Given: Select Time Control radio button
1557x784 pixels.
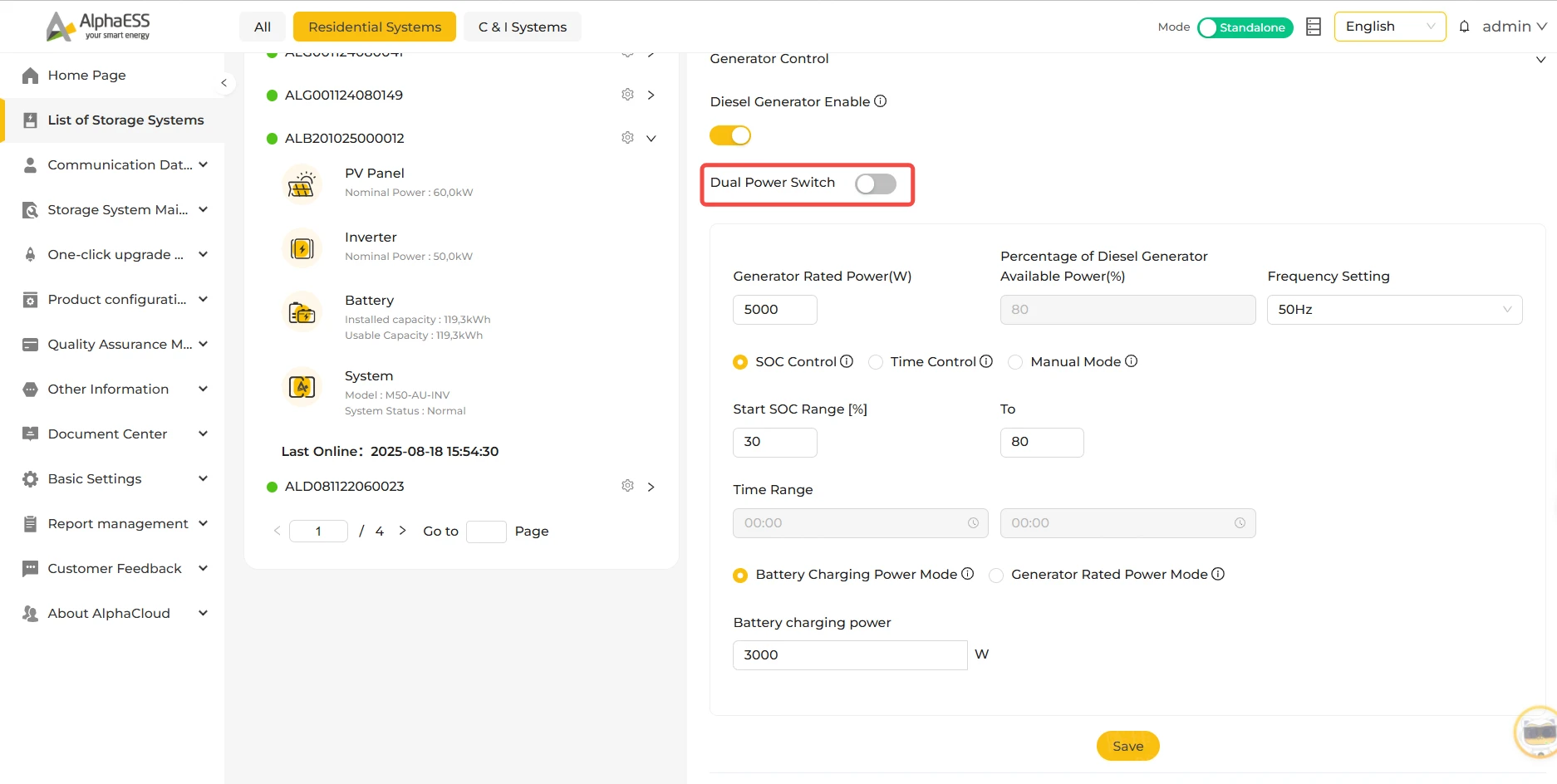Looking at the screenshot, I should tap(876, 362).
